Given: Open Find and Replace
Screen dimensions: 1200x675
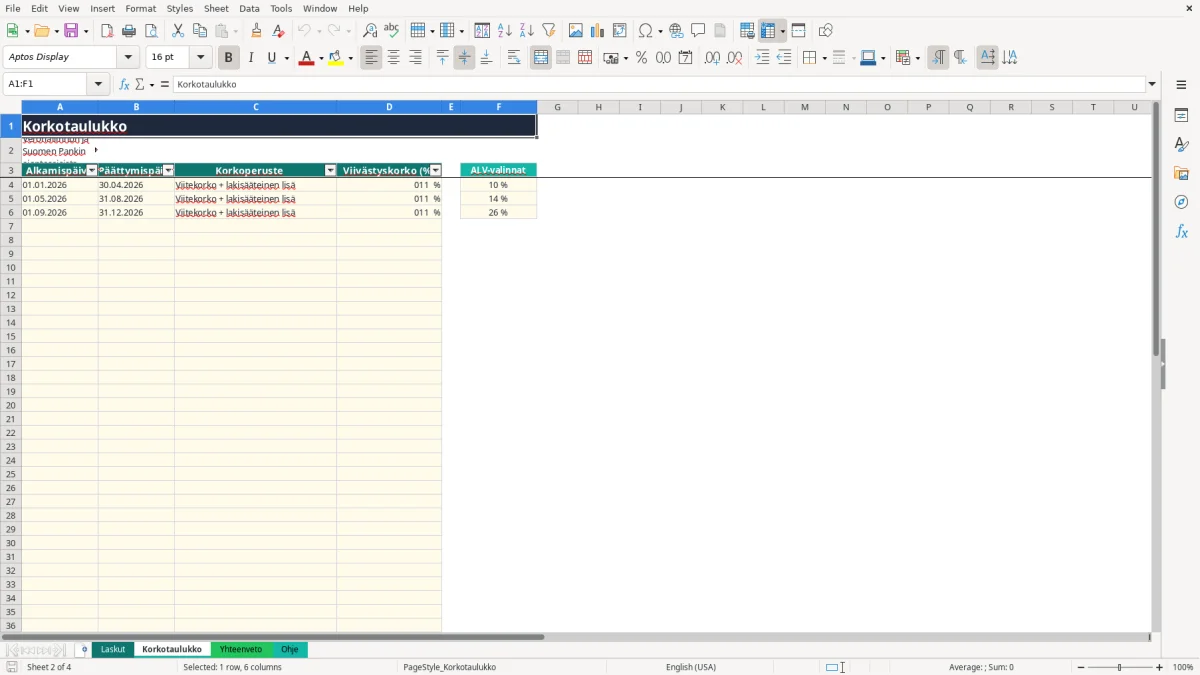Looking at the screenshot, I should point(370,31).
